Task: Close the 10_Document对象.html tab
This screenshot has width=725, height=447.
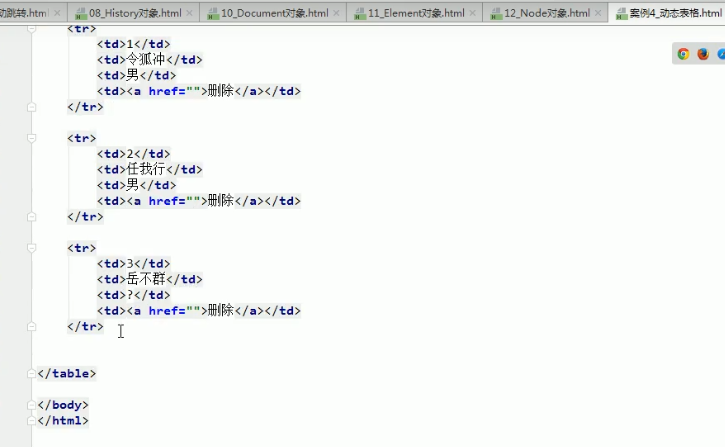Action: point(337,13)
